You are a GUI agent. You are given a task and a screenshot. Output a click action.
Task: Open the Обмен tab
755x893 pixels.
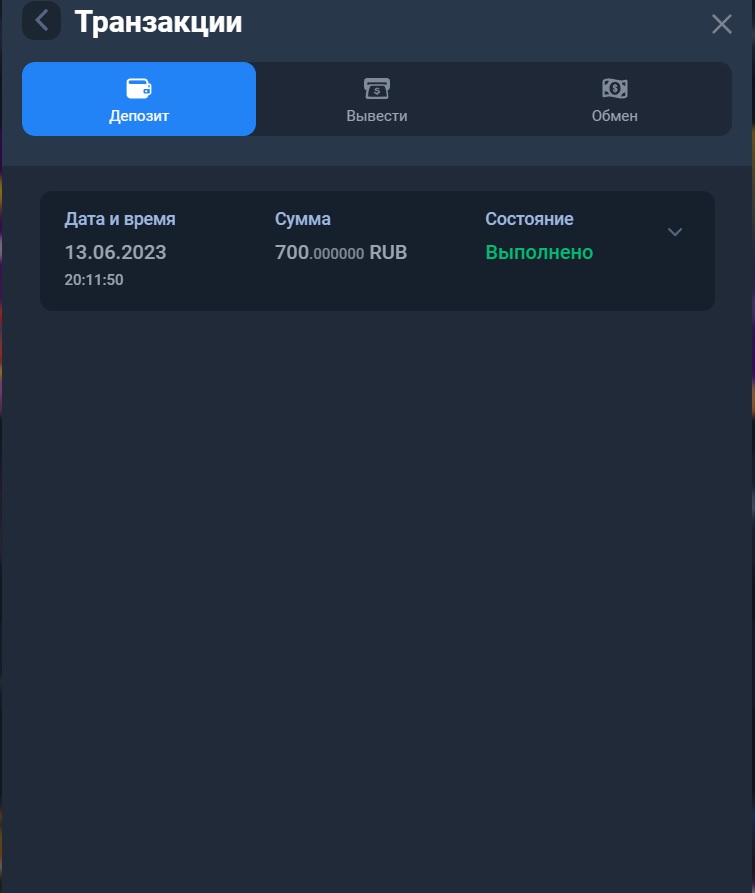614,99
